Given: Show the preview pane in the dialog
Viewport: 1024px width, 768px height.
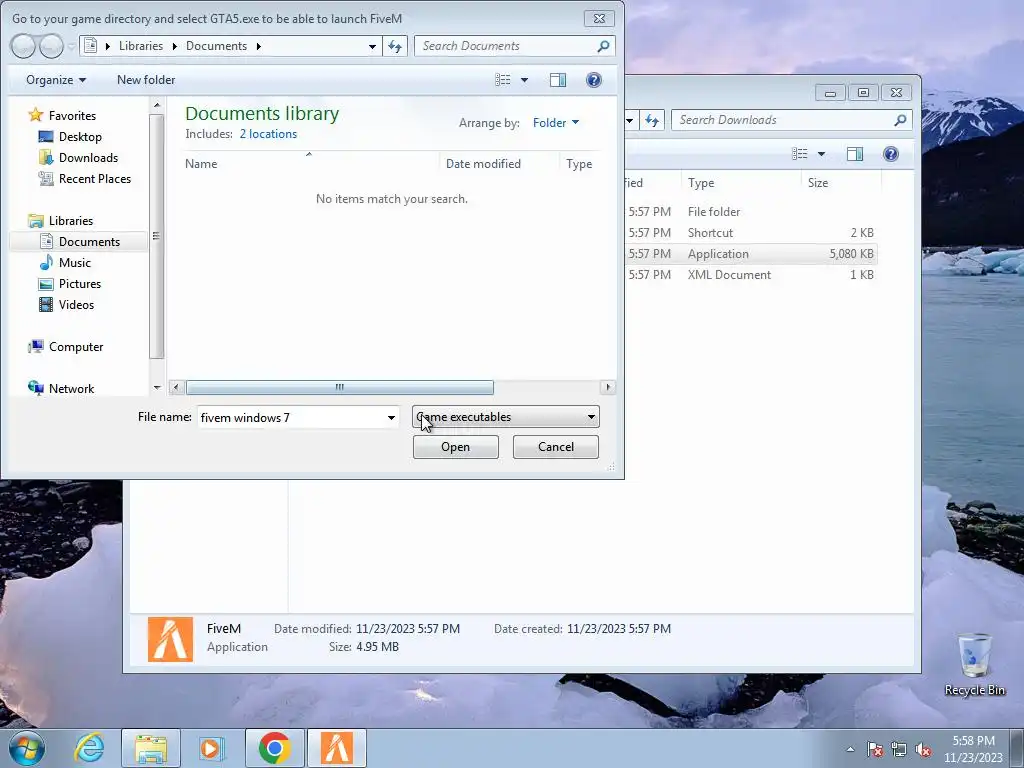Looking at the screenshot, I should point(558,80).
